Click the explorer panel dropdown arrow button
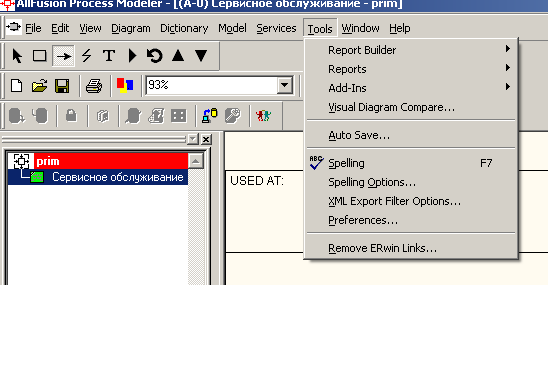Image resolution: width=548 pixels, height=384 pixels. (193, 139)
